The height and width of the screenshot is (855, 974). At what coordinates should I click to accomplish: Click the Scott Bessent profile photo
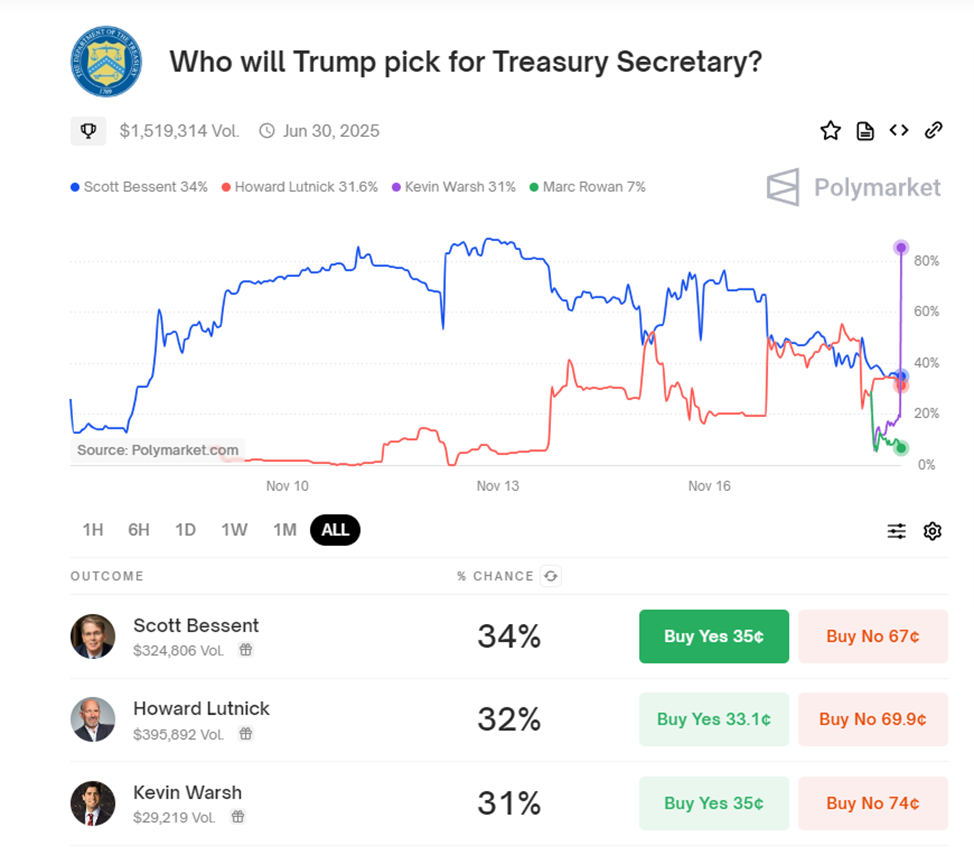pyautogui.click(x=92, y=636)
